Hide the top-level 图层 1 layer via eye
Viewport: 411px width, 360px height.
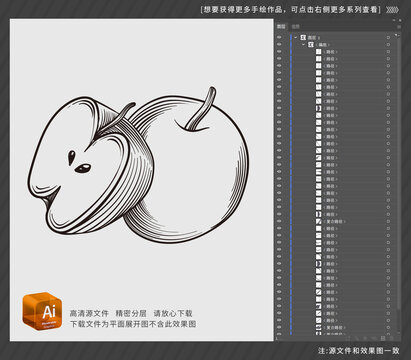coord(279,37)
